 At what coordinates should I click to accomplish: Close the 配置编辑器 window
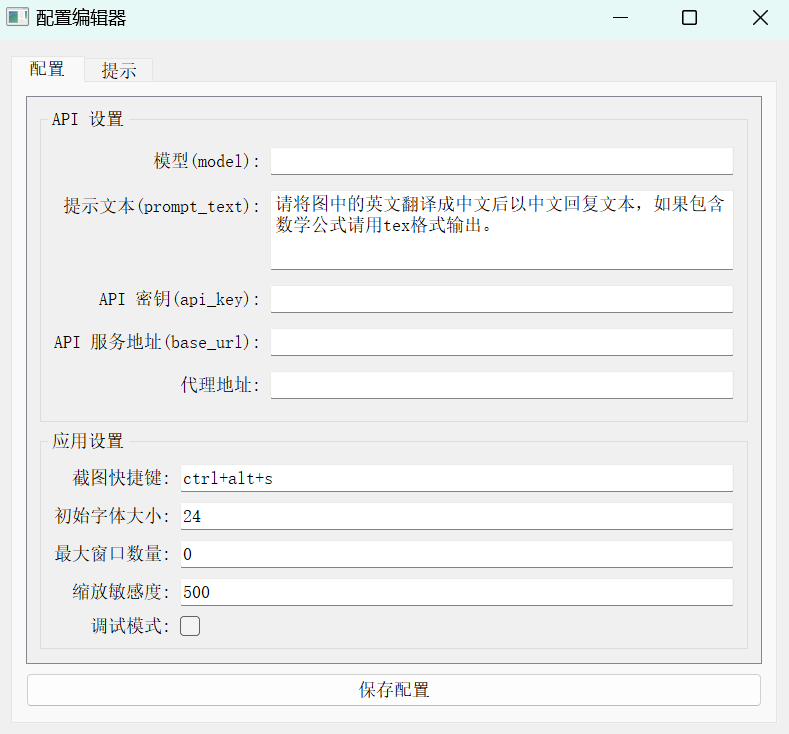760,18
